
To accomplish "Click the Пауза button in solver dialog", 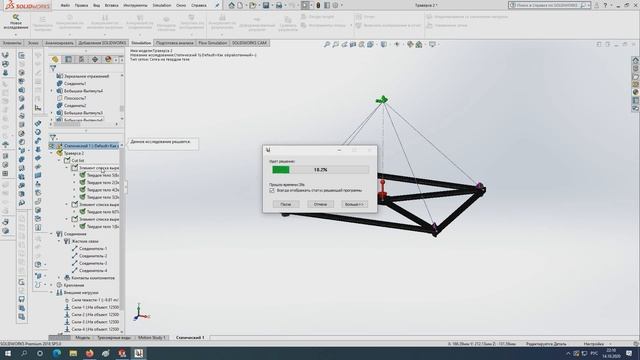I will click(x=286, y=204).
